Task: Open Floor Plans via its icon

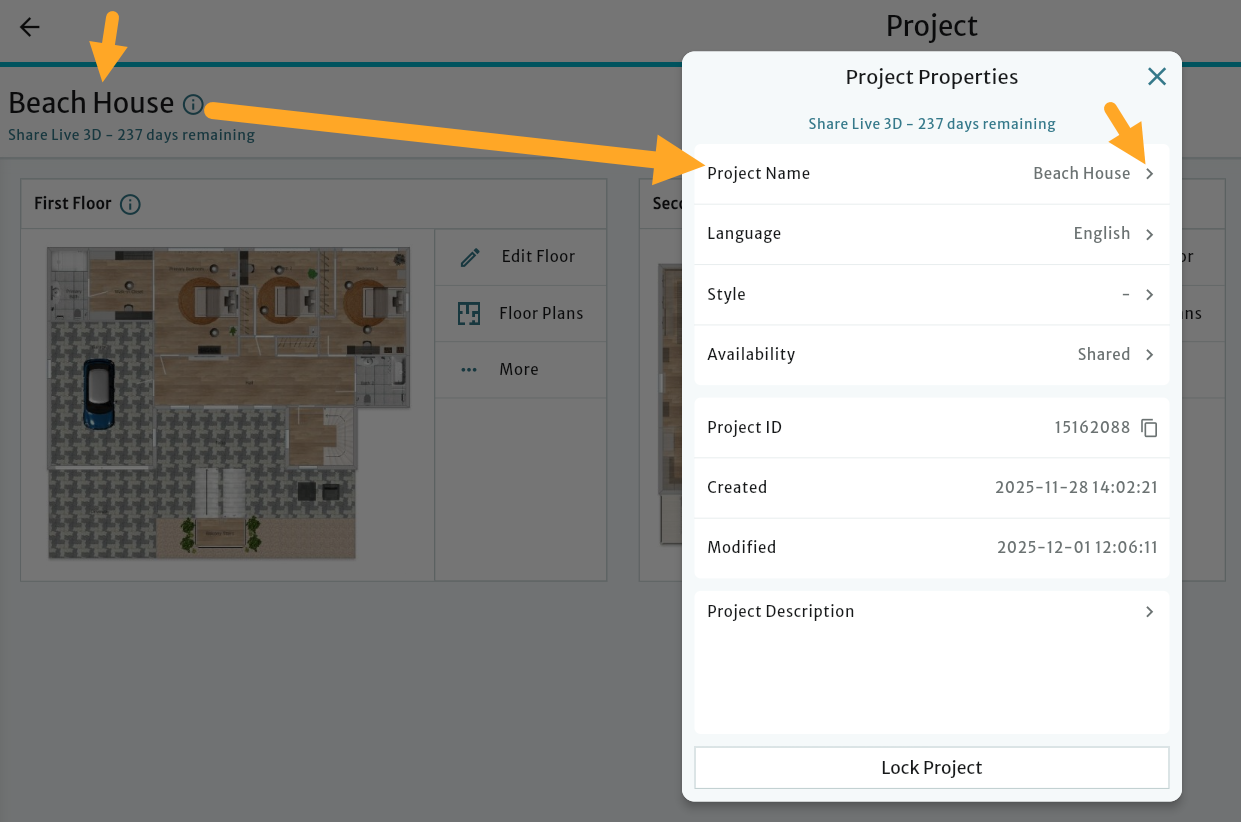Action: (x=469, y=313)
